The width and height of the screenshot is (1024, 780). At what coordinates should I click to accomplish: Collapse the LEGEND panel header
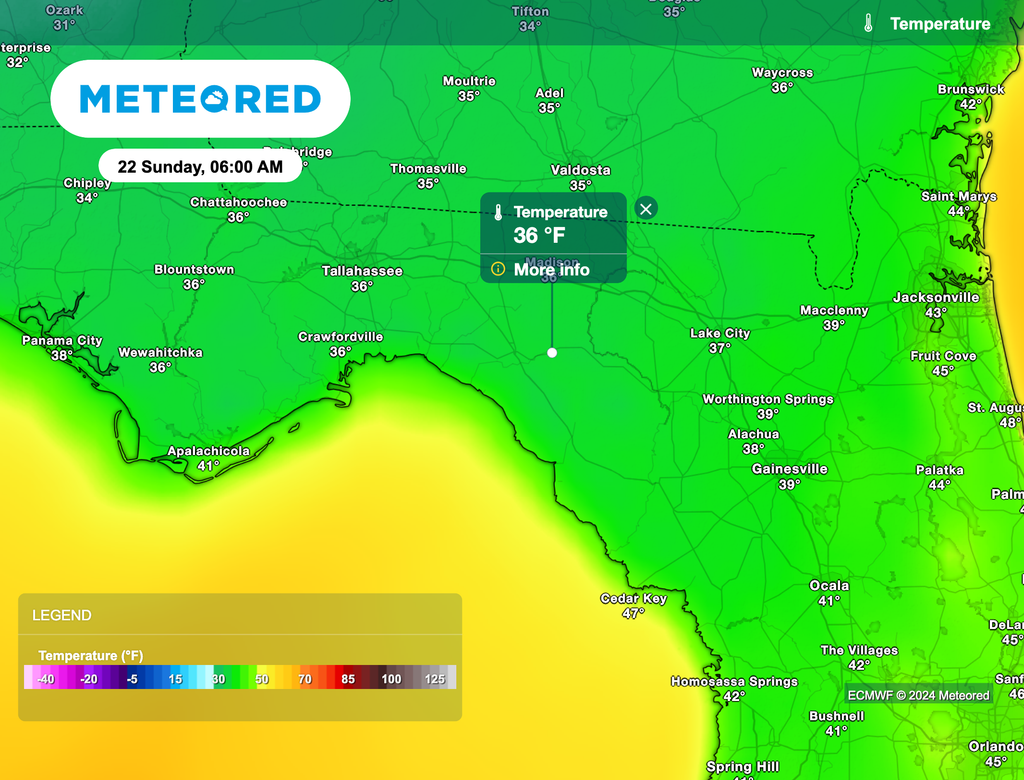pos(240,615)
